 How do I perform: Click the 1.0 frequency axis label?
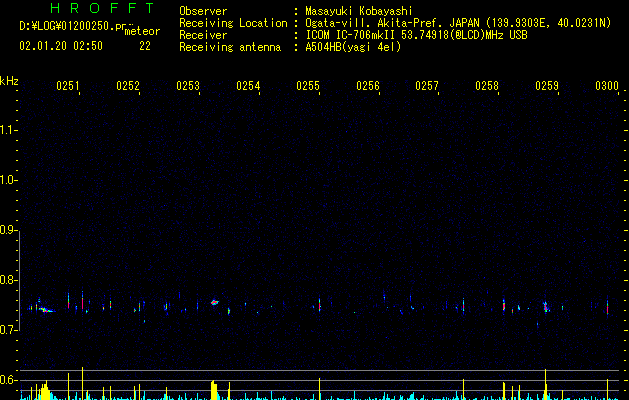[9, 180]
